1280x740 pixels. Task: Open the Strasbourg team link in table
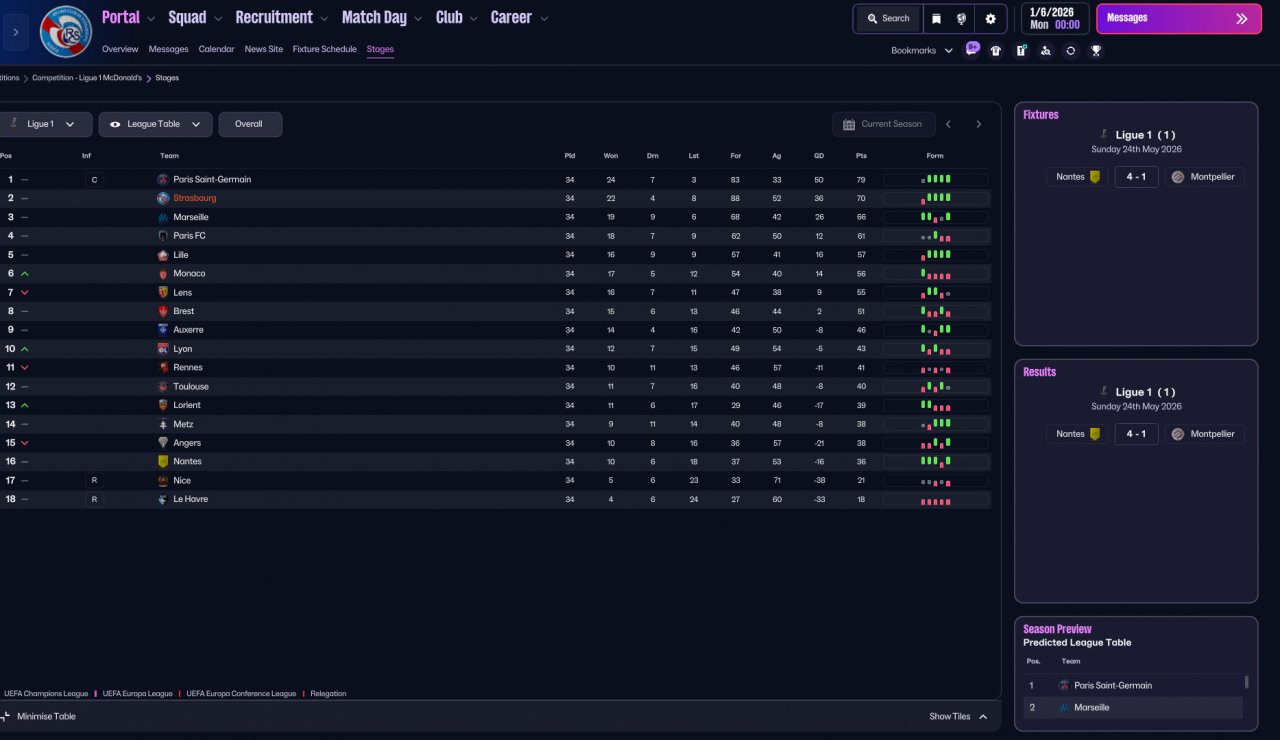195,198
